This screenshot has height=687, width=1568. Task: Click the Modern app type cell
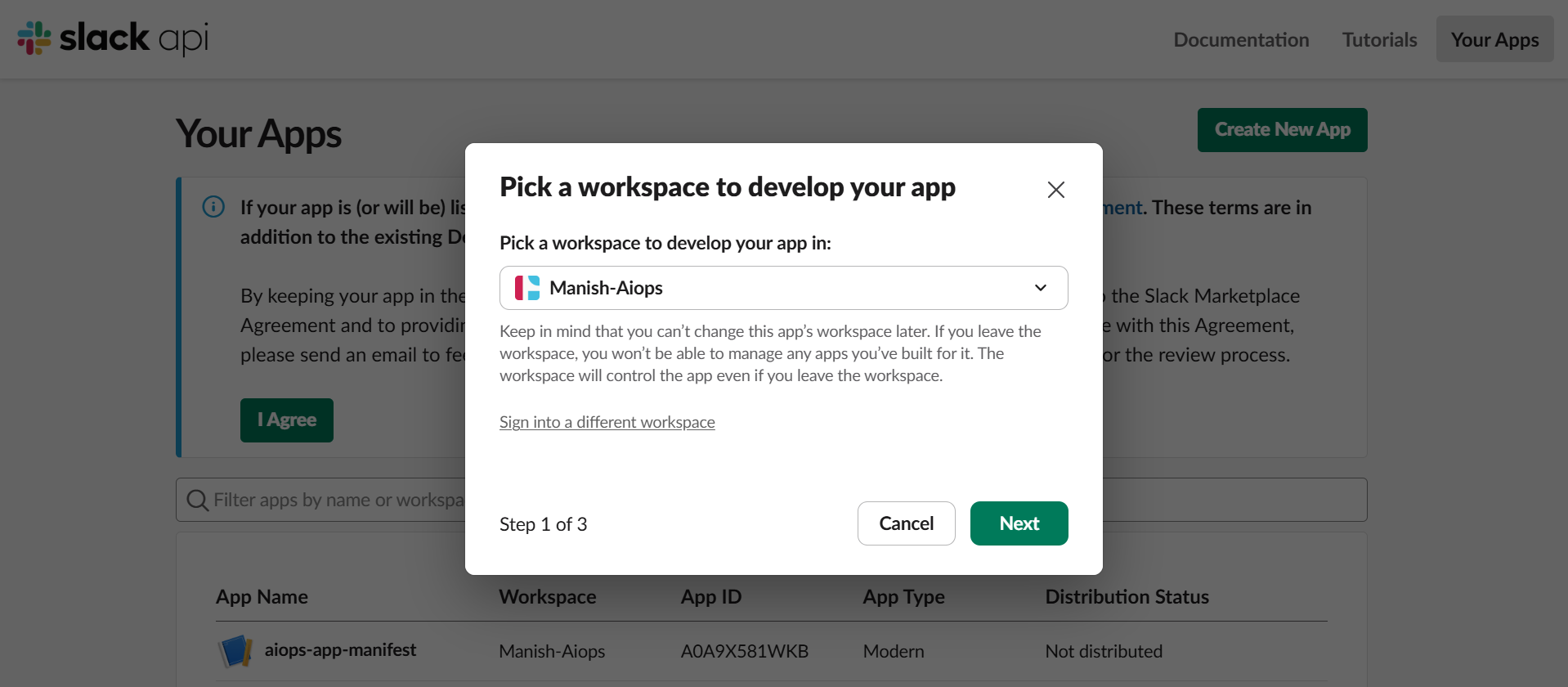tap(894, 651)
